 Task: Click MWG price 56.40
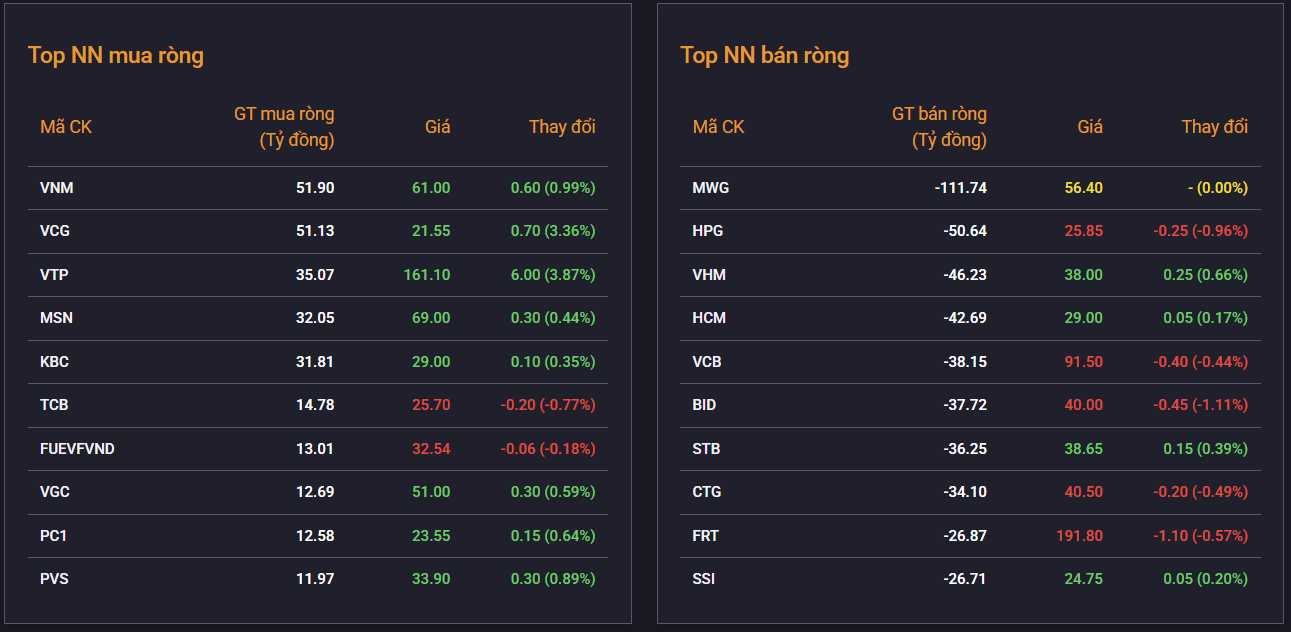[x=1084, y=188]
